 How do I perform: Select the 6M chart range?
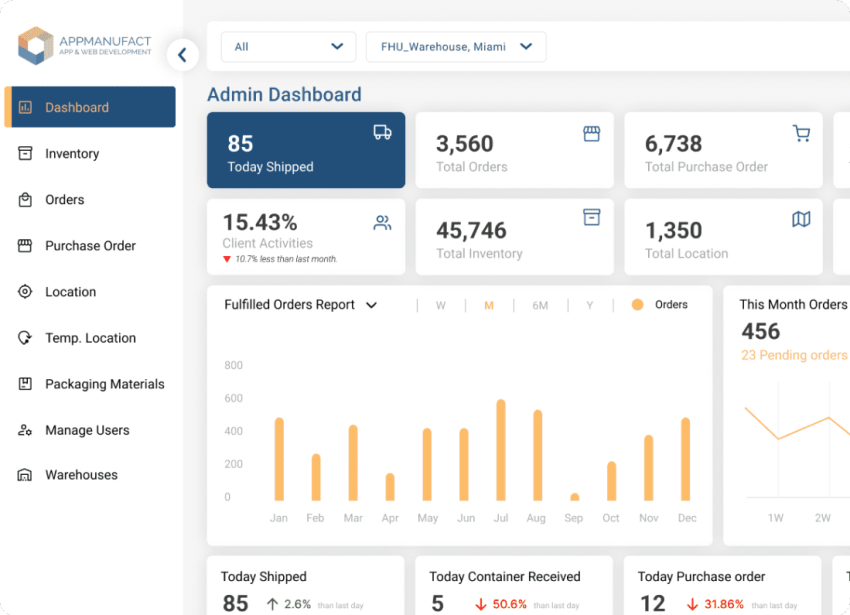point(540,306)
